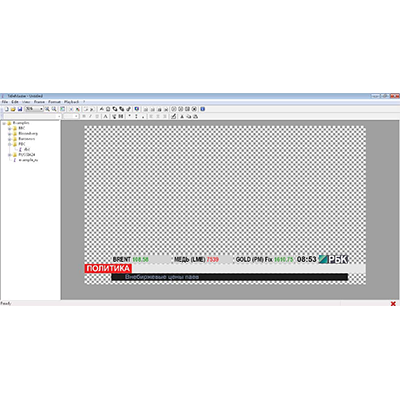Screen dimensions: 400x400
Task: Click the font color A icon
Action: click(105, 116)
